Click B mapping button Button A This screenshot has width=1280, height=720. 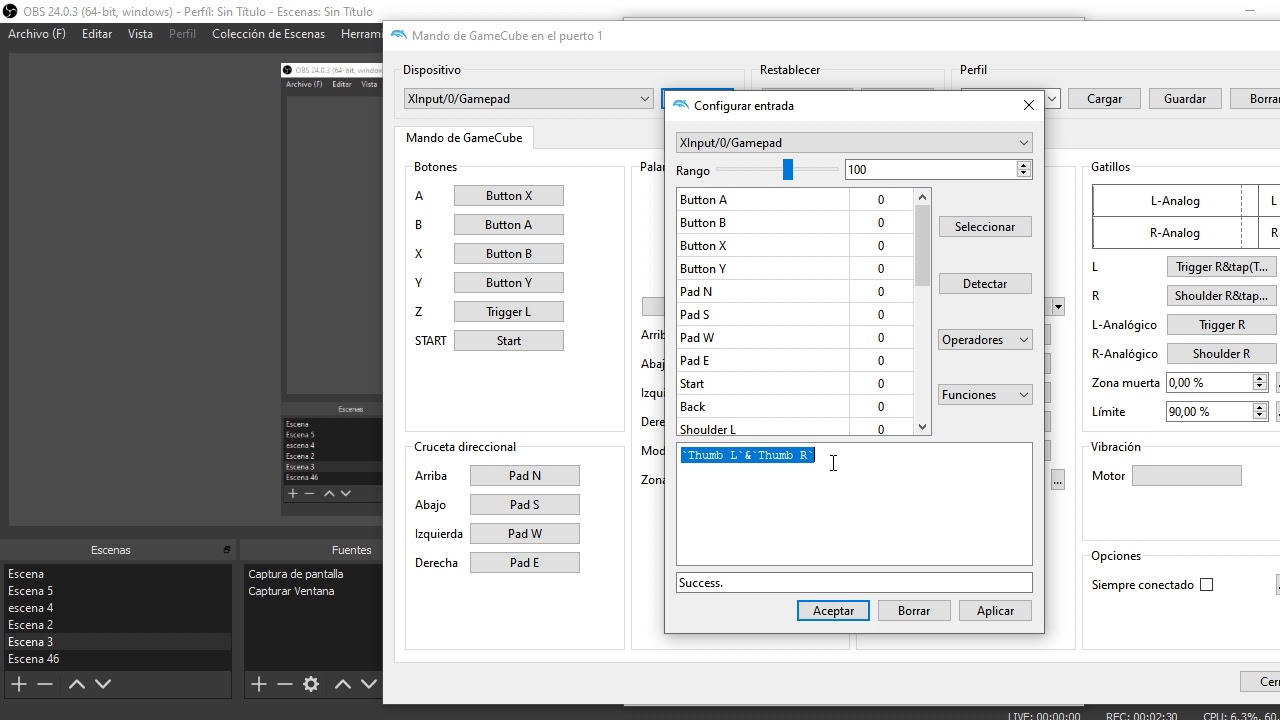509,225
